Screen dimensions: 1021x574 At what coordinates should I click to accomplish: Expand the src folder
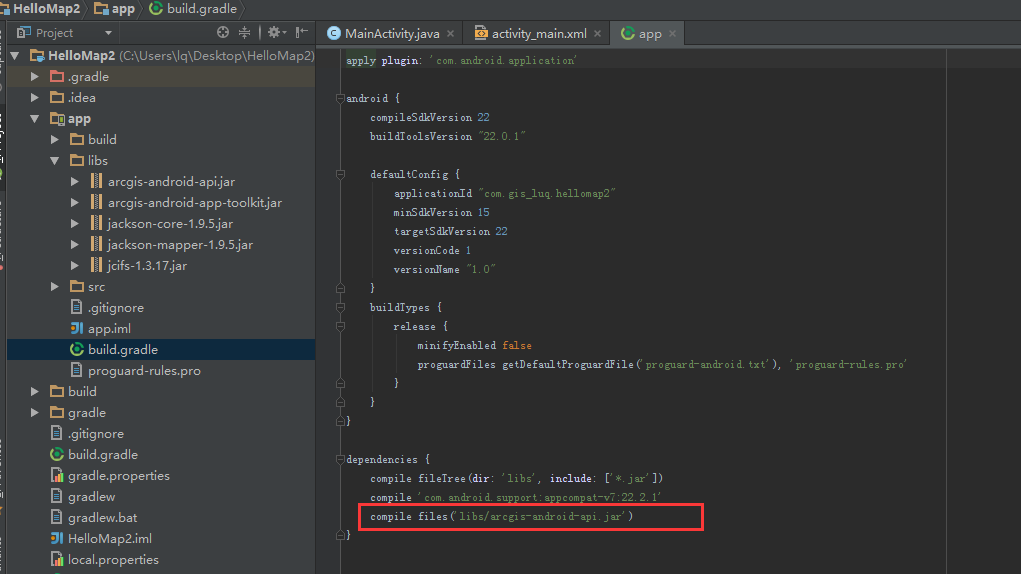pyautogui.click(x=55, y=286)
